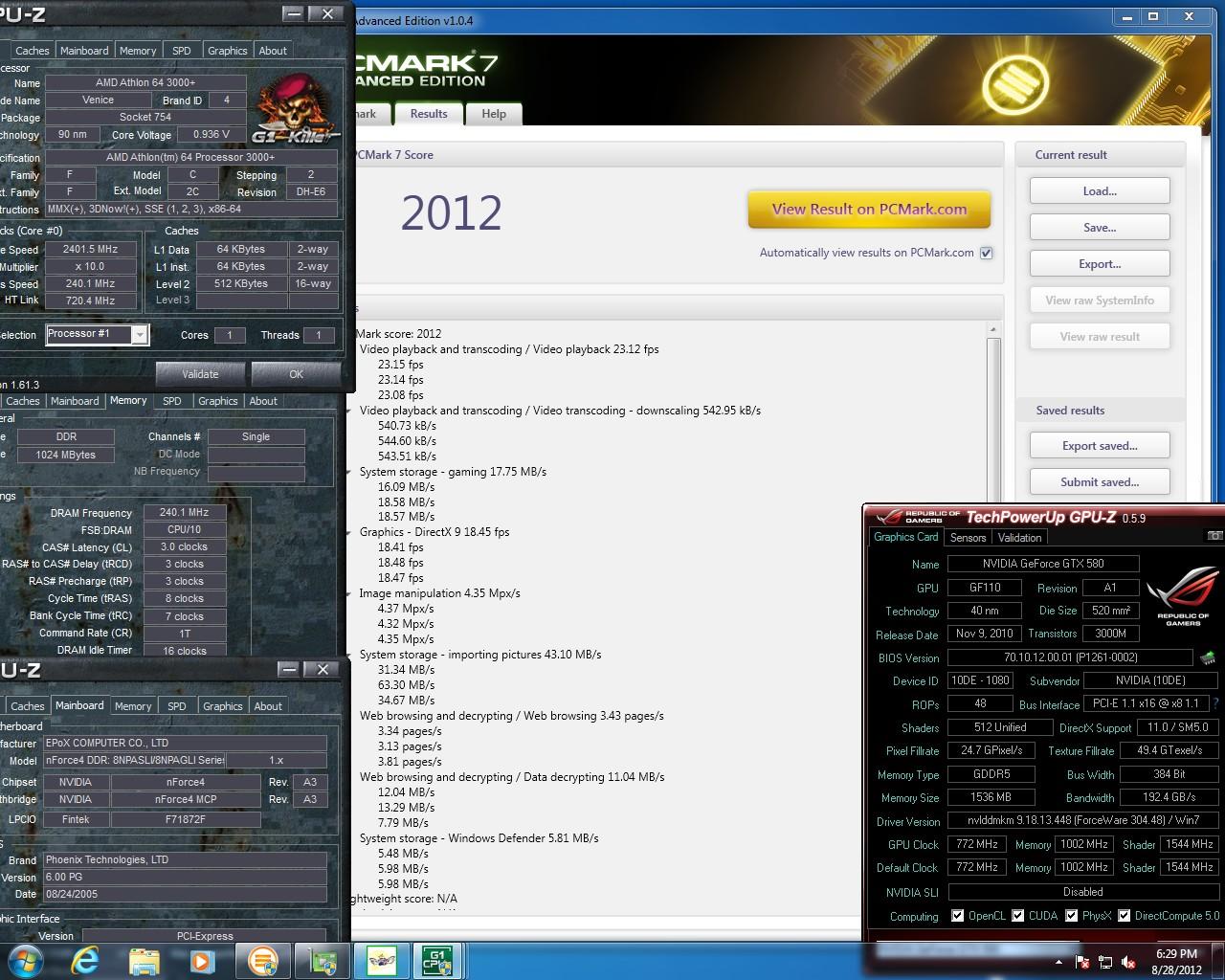Click the Export saved... button
Viewport: 1225px width, 980px height.
click(1100, 445)
